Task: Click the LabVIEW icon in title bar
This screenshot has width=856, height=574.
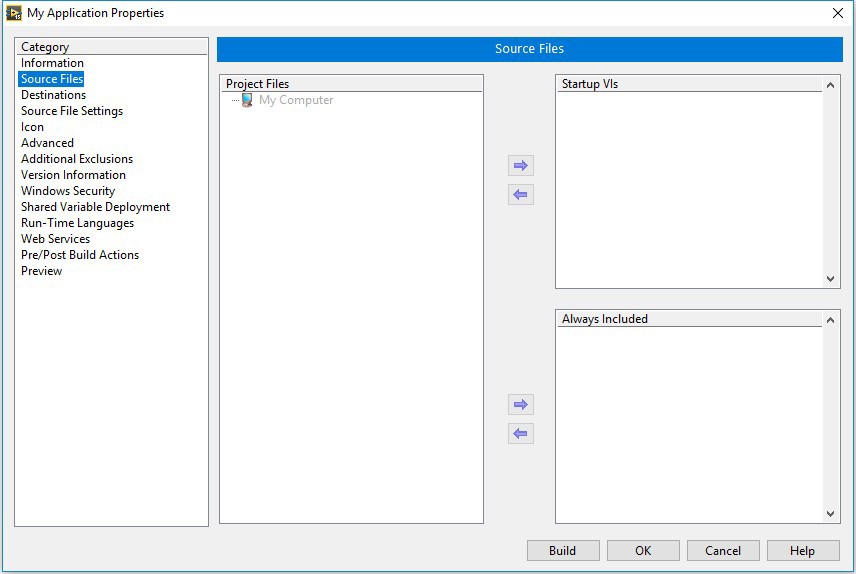Action: coord(14,13)
